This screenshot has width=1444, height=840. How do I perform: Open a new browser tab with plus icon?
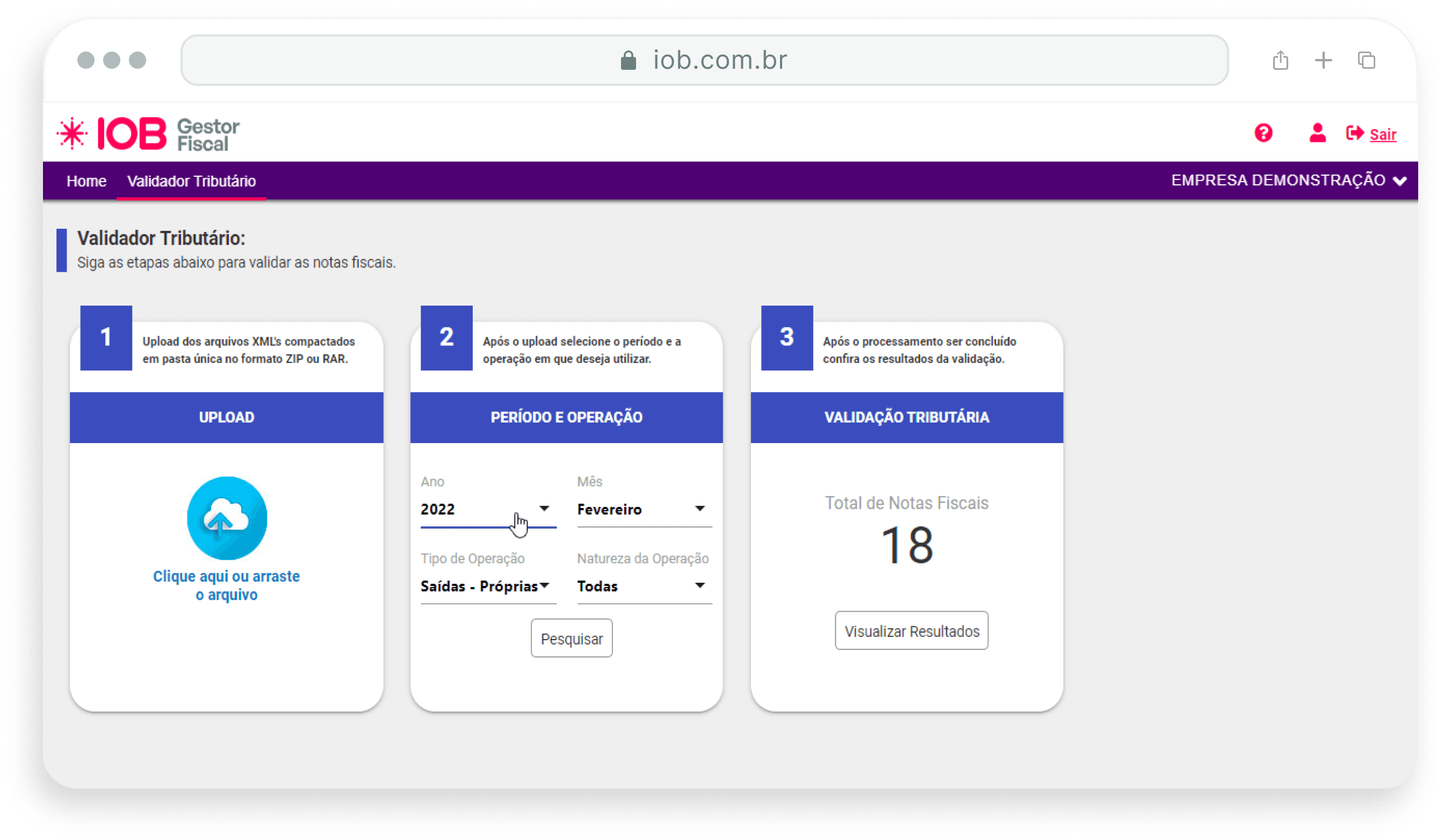[1323, 60]
